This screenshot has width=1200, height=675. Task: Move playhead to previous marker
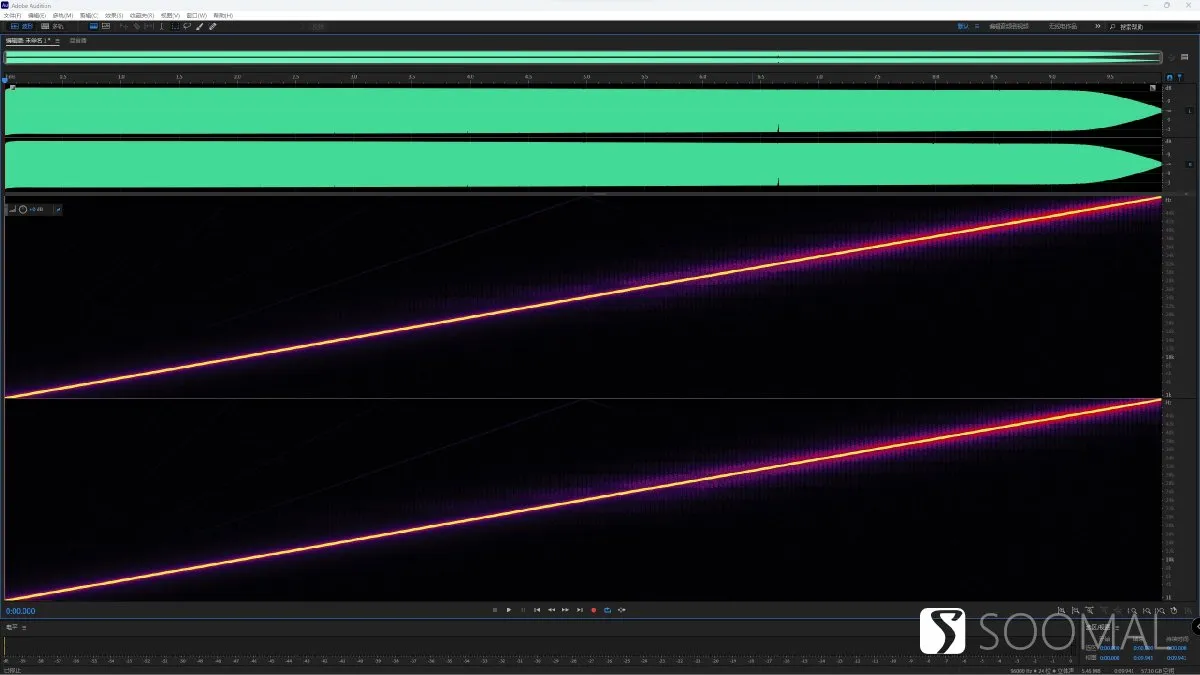pos(537,610)
